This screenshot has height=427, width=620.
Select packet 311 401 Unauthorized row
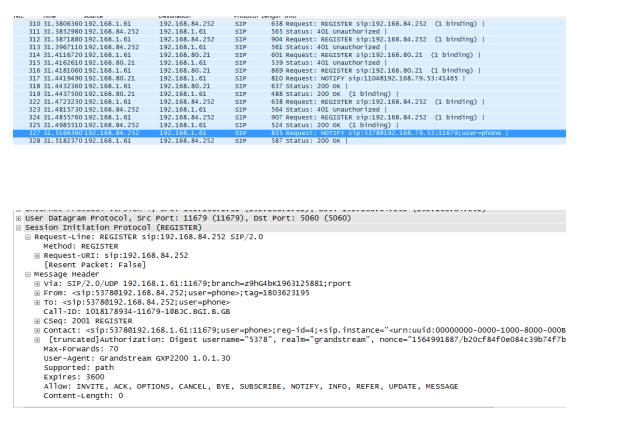coord(289,32)
